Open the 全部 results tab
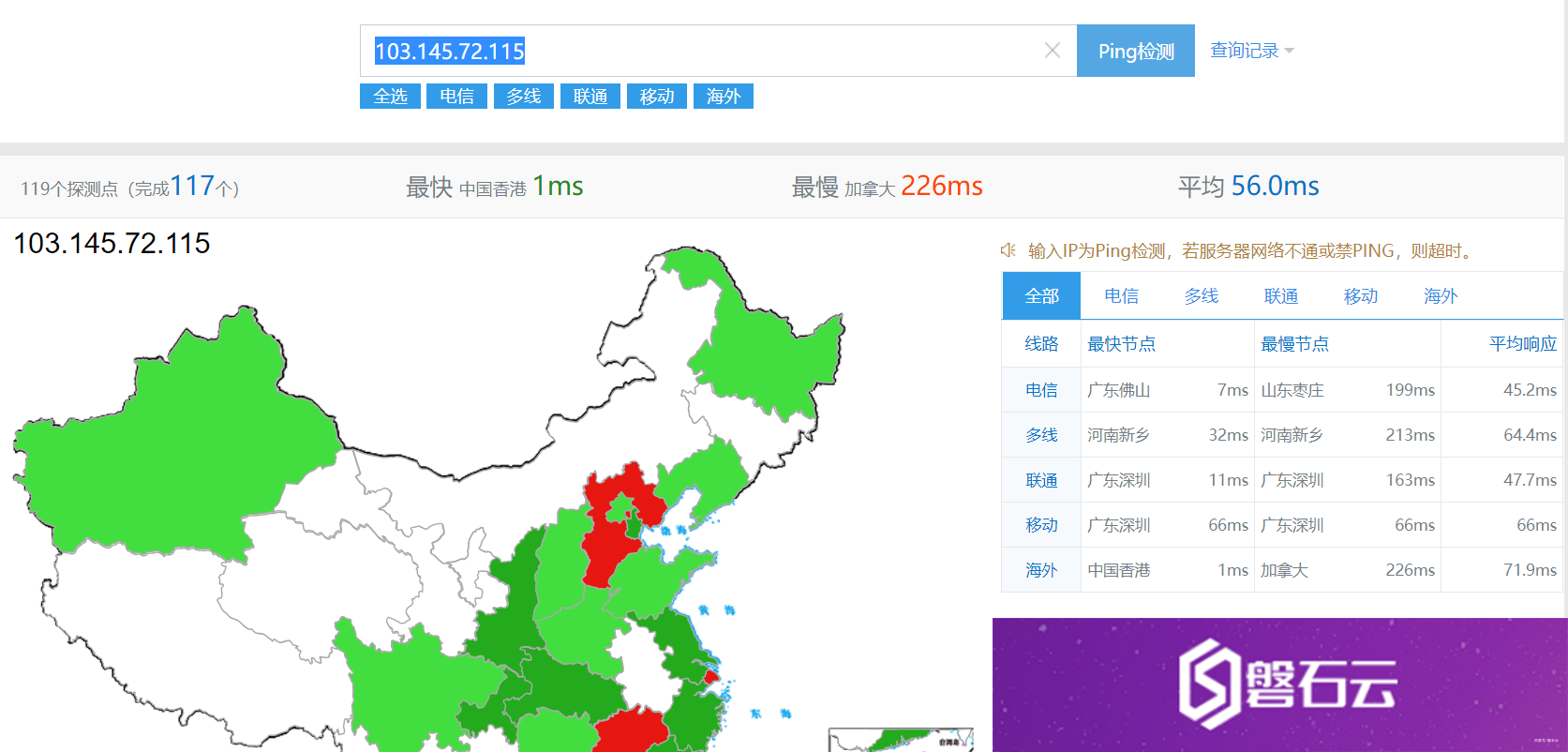Image resolution: width=1568 pixels, height=752 pixels. pos(1041,296)
